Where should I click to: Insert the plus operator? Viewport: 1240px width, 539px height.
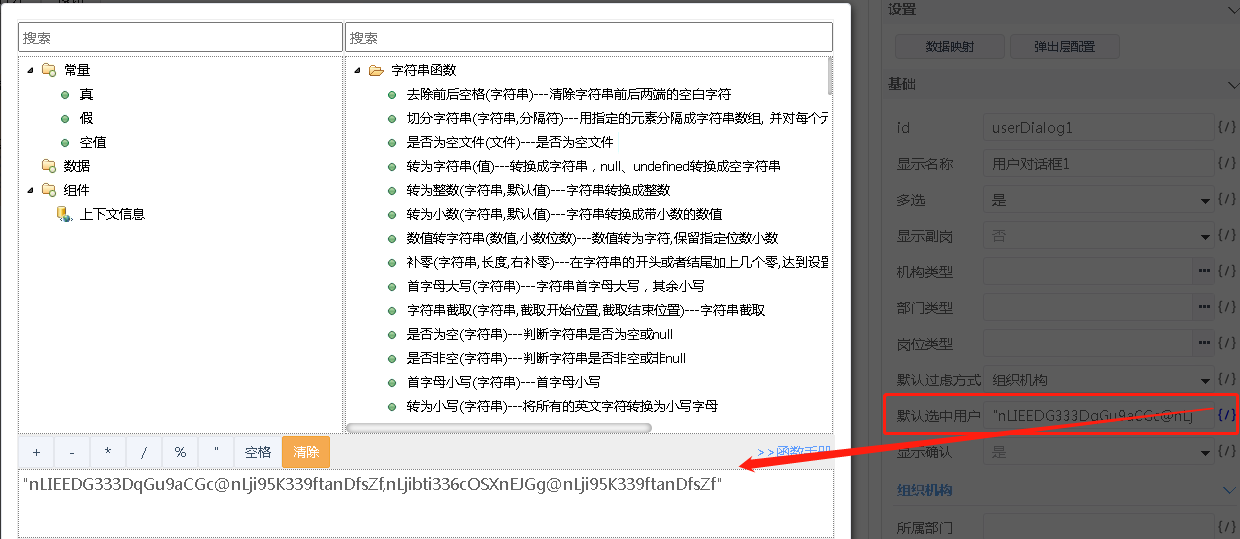(37, 452)
